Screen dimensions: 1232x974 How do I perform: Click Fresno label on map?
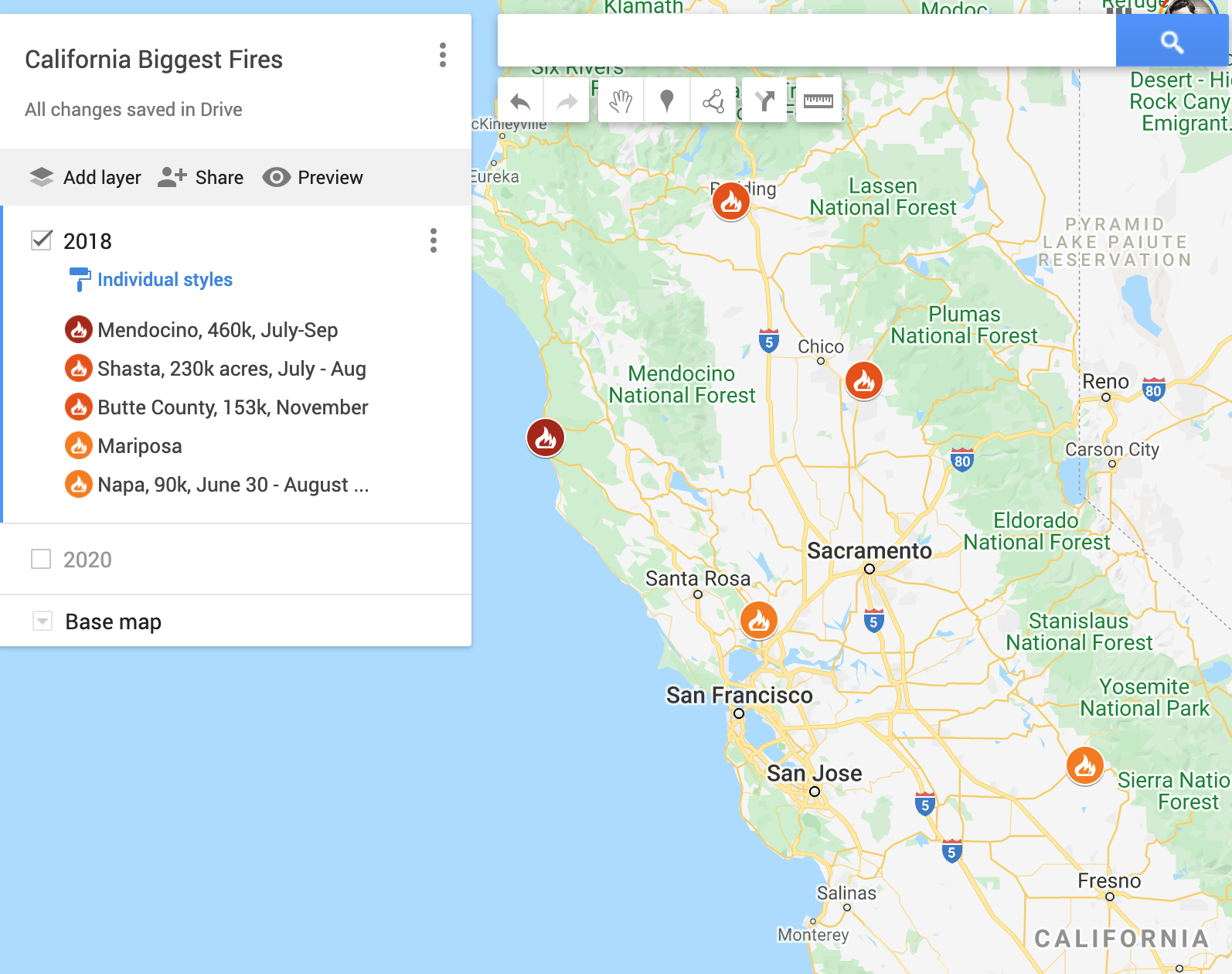[x=1109, y=880]
